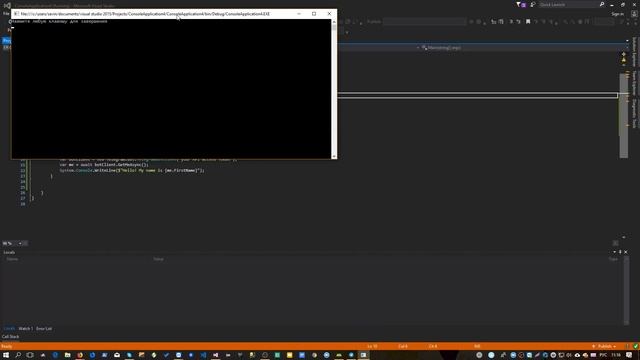Open the Call Stack tab
The height and width of the screenshot is (360, 640).
tap(11, 337)
